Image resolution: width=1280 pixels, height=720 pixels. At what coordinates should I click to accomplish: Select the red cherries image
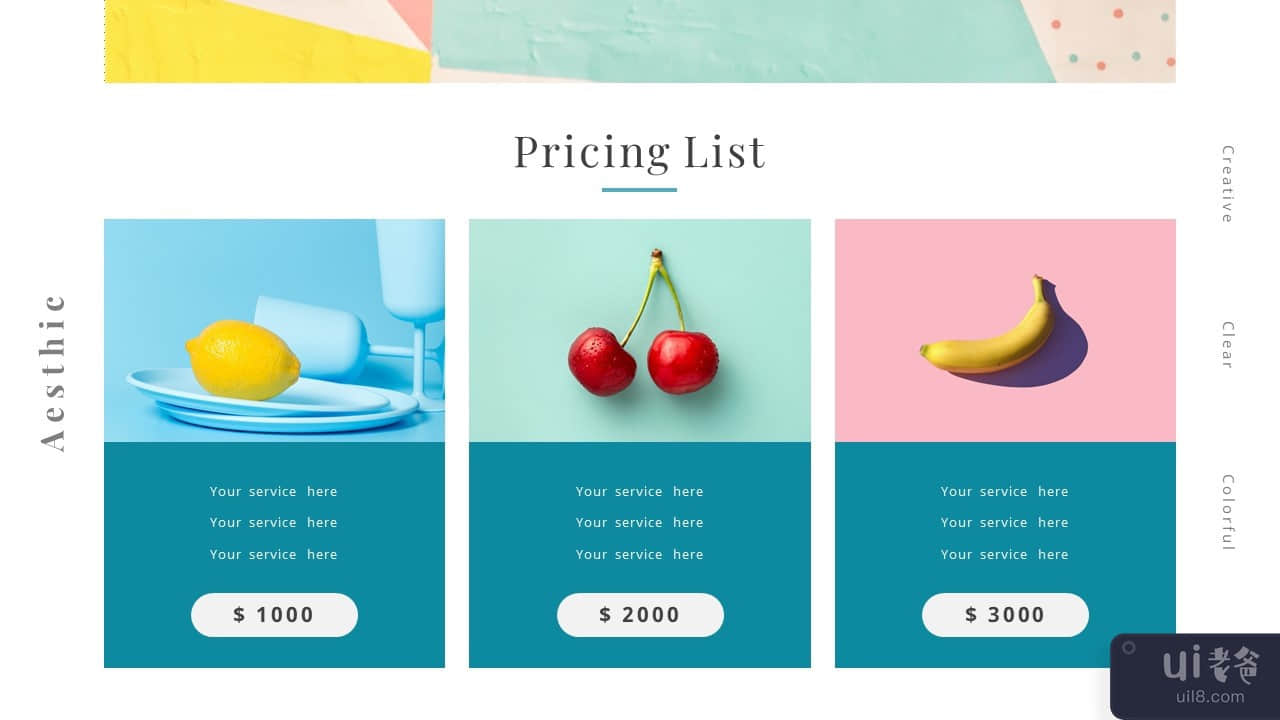coord(640,330)
